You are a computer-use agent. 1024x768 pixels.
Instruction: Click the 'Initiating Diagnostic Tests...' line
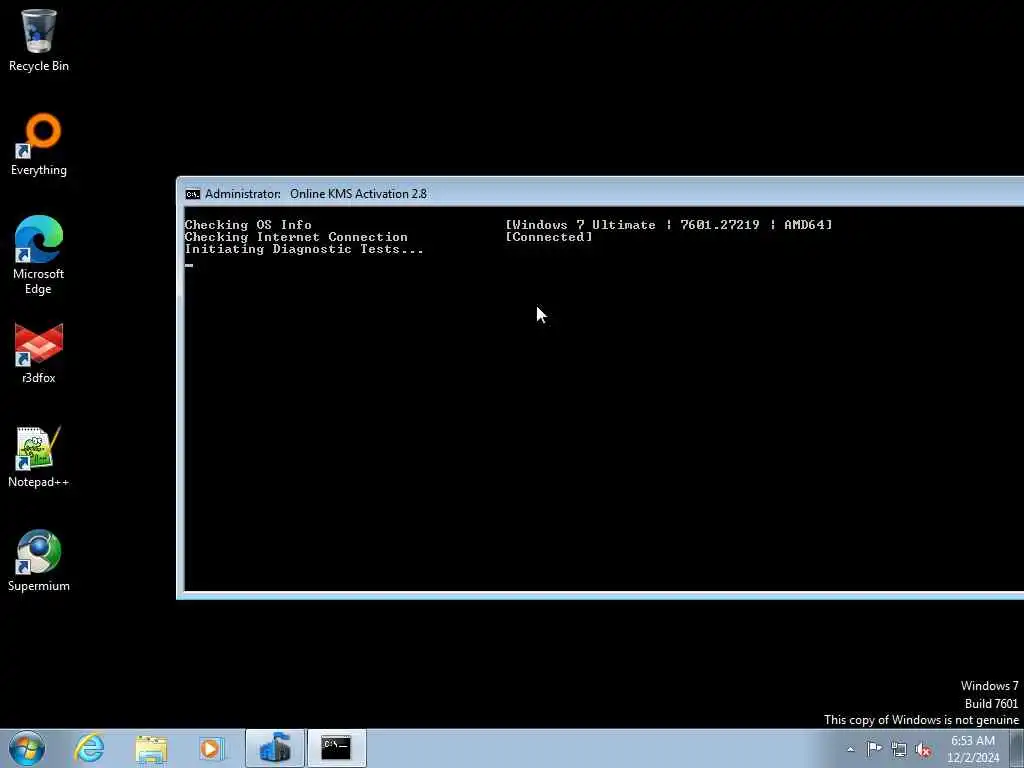[x=304, y=249]
